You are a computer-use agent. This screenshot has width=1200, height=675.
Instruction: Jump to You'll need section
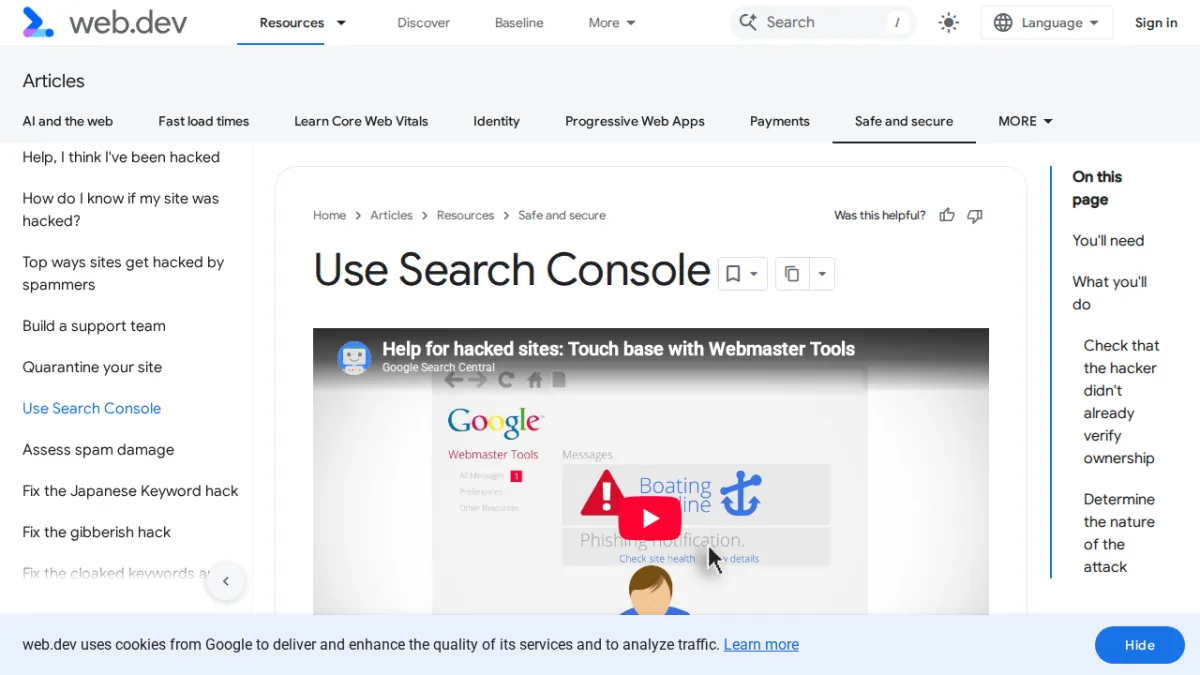(1108, 240)
